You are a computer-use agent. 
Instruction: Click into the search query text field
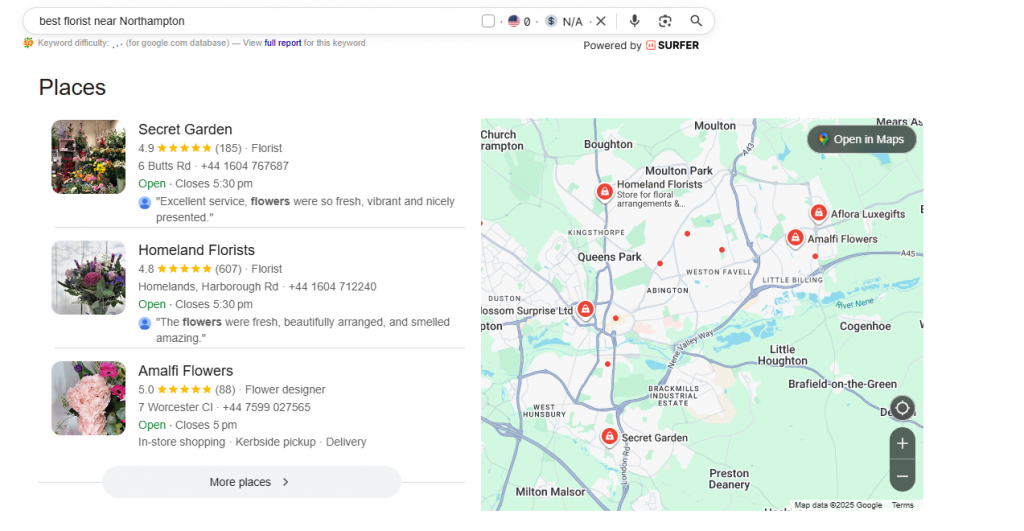pos(250,21)
